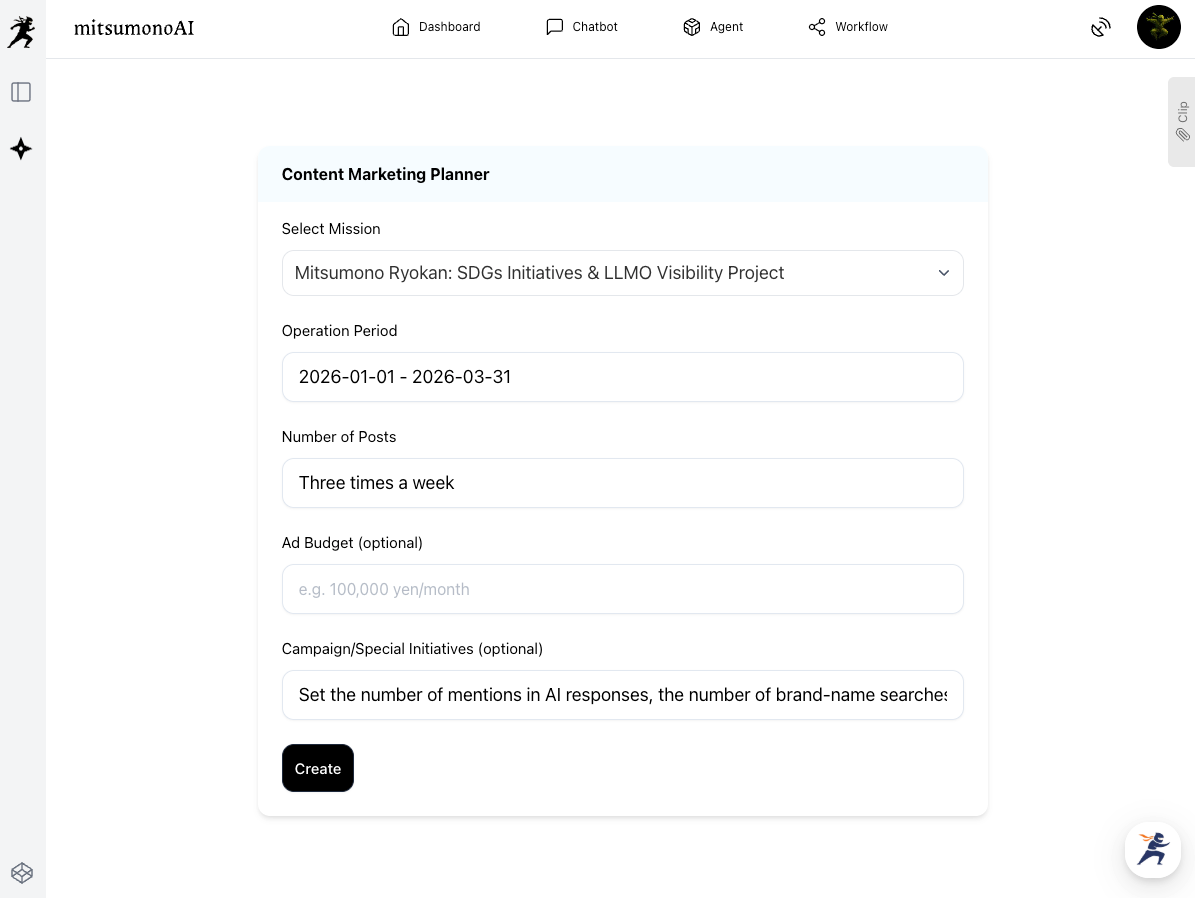Screen dimensions: 1195x898
Task: Click the Select Mission chevron arrow
Action: (943, 273)
